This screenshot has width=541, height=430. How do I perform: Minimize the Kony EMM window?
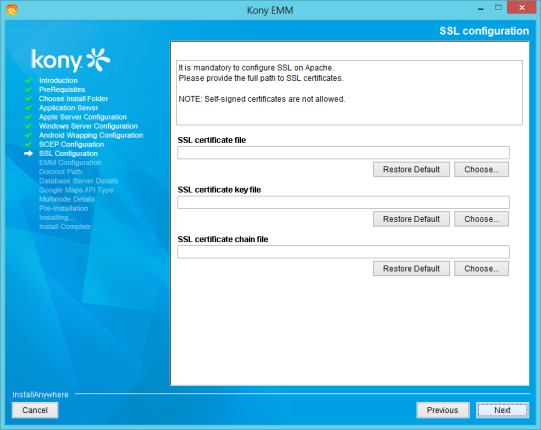481,8
